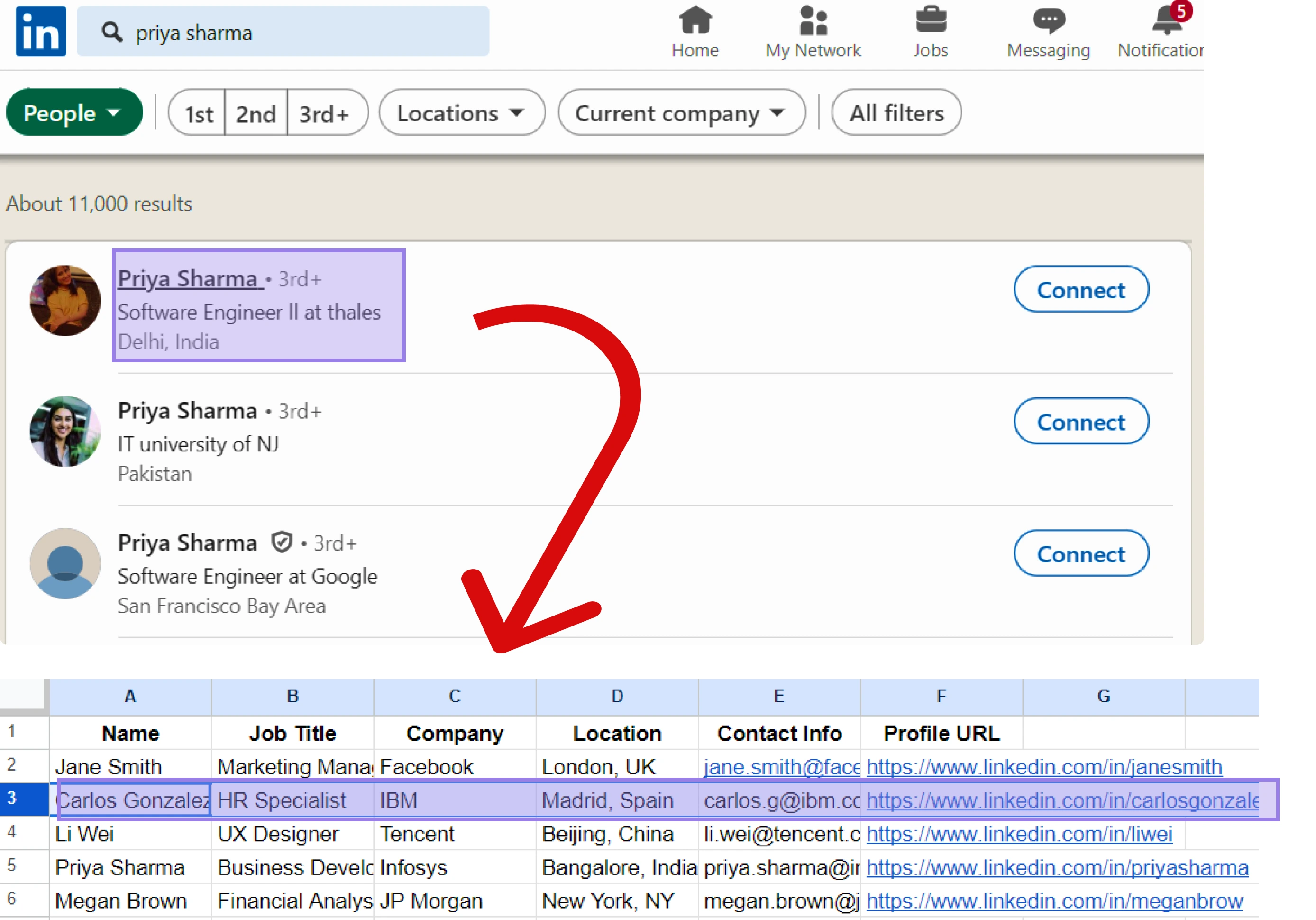This screenshot has width=1316, height=920.
Task: Select row 4 header in spreadsheet
Action: point(24,833)
